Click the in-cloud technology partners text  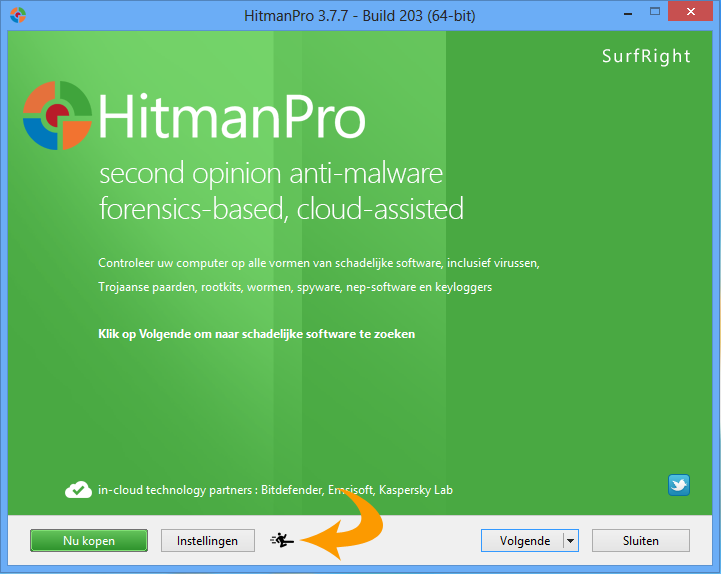[275, 490]
